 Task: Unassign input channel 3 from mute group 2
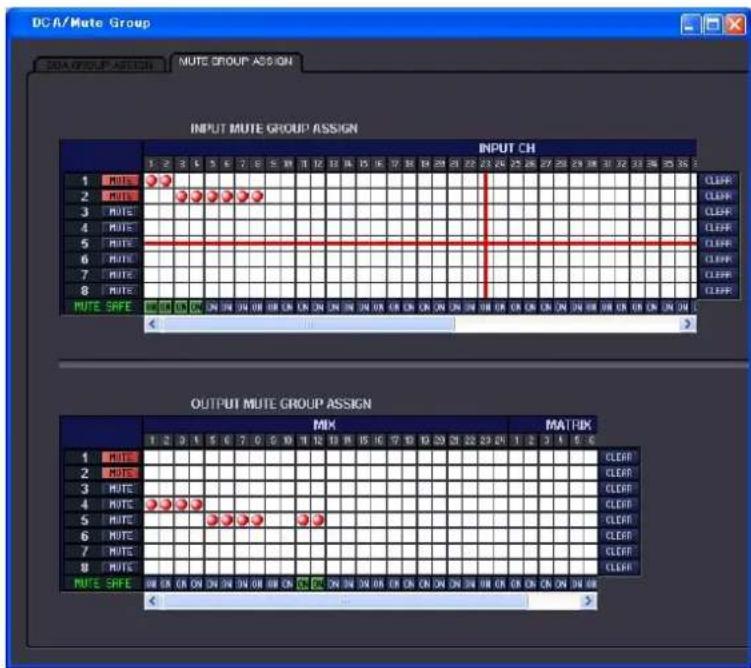tap(182, 196)
